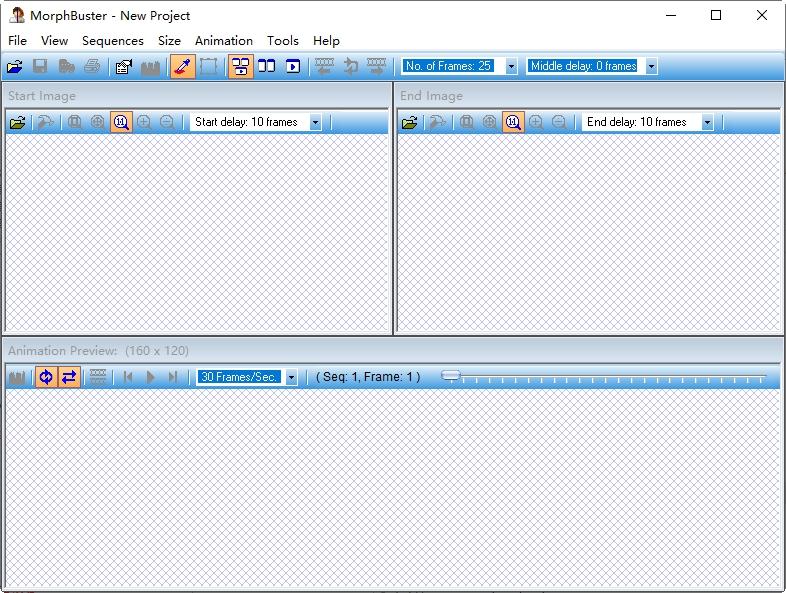Open the Help menu
This screenshot has width=786, height=593.
pos(326,41)
